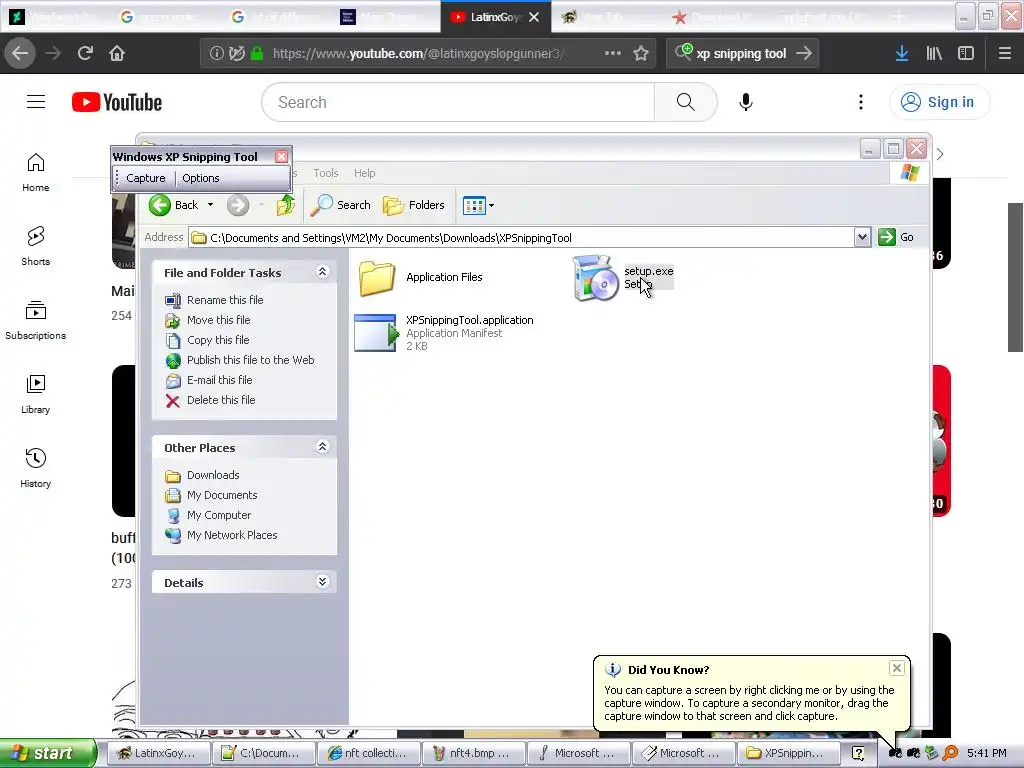Open My Computer in Other Places

tap(219, 515)
